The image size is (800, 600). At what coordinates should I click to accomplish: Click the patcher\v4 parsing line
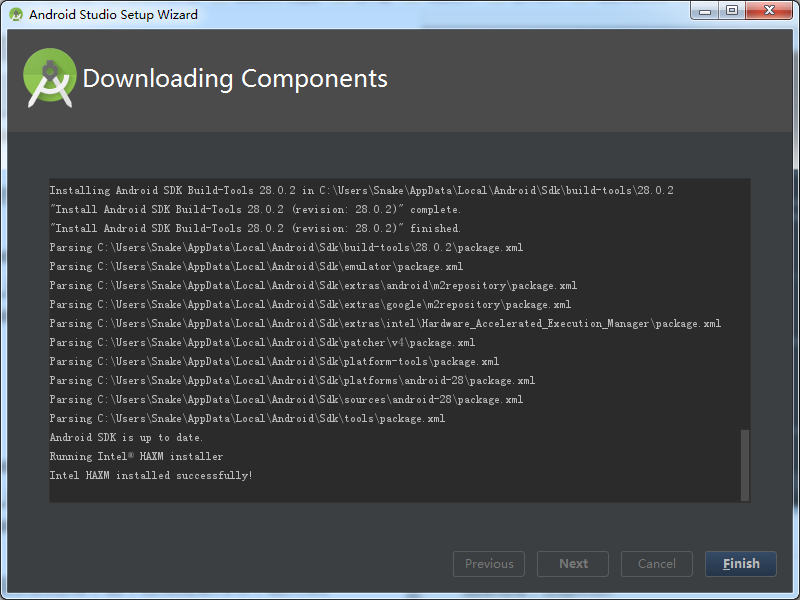tap(262, 342)
